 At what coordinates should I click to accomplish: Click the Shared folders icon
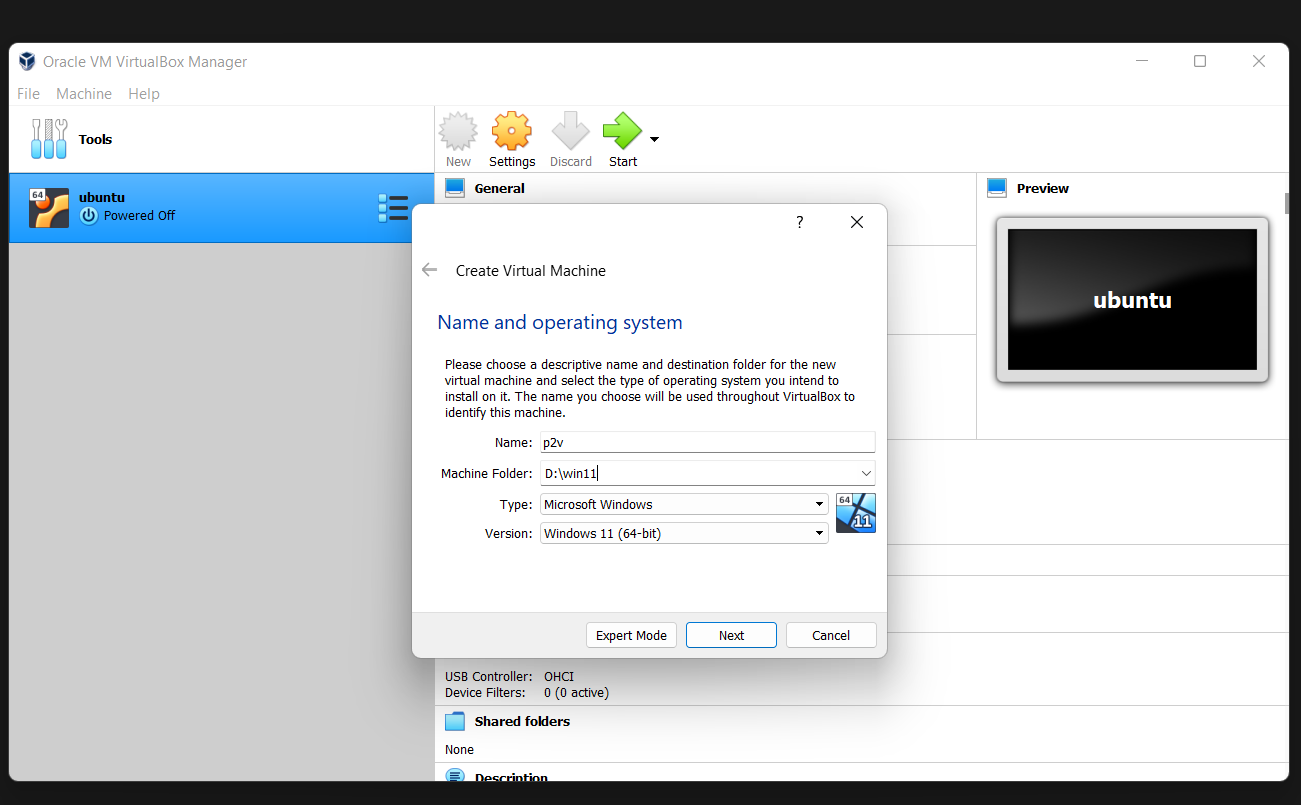click(x=455, y=721)
